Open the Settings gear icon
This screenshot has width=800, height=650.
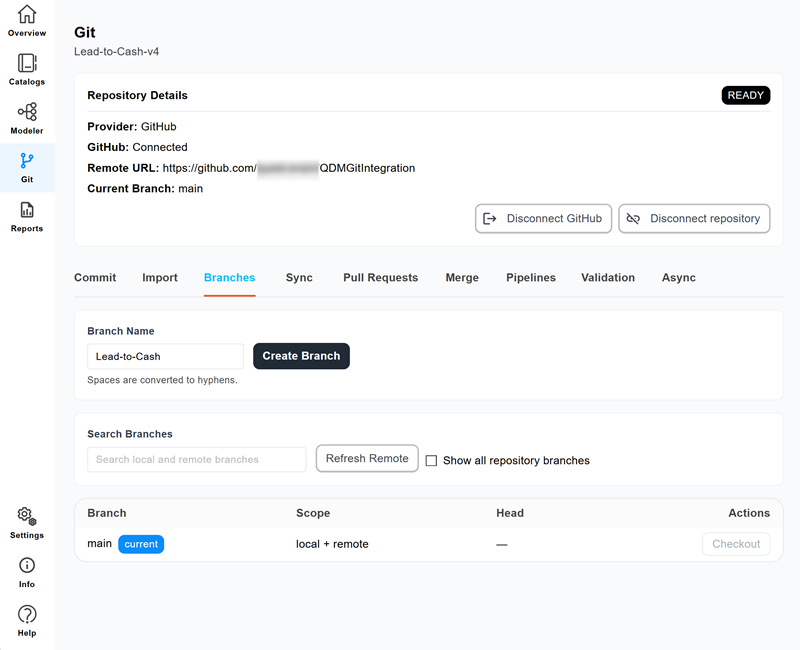[x=27, y=516]
